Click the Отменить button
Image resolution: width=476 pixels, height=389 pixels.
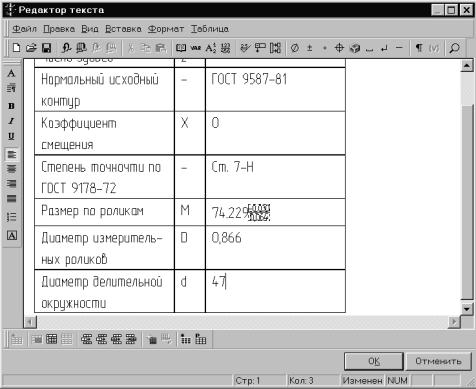438,361
